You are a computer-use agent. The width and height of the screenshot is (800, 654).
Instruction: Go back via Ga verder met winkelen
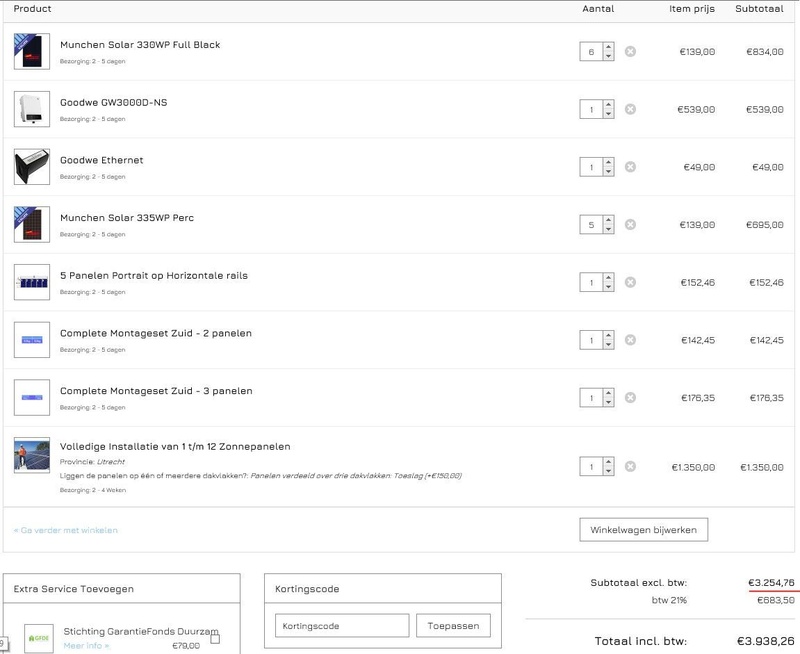click(x=66, y=530)
